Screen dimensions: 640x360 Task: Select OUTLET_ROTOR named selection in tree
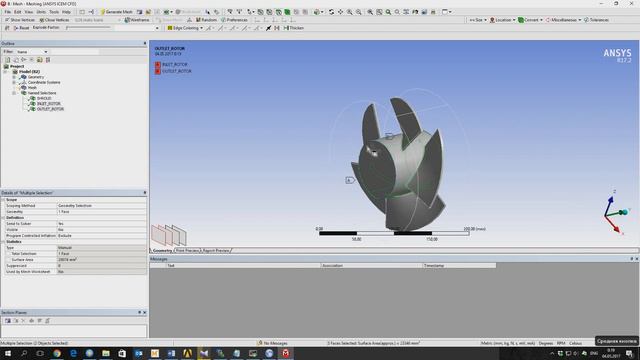point(50,109)
